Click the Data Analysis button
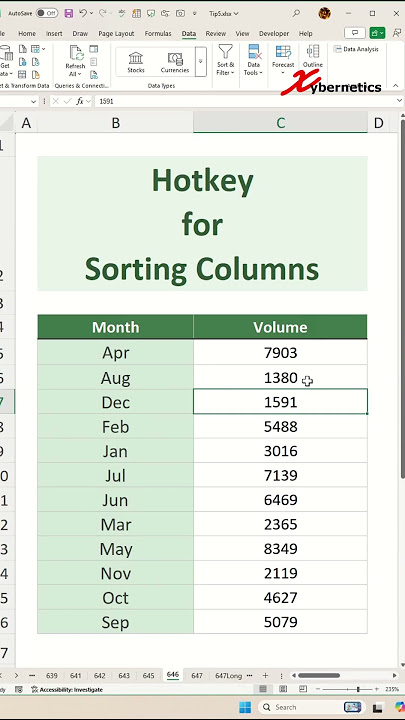Image resolution: width=405 pixels, height=720 pixels. click(x=357, y=49)
